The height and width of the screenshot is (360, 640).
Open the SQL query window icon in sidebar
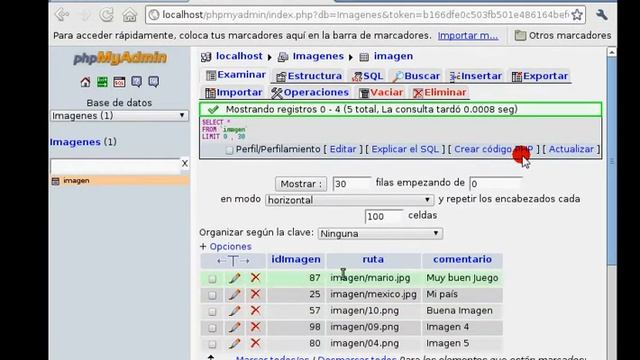click(x=120, y=82)
